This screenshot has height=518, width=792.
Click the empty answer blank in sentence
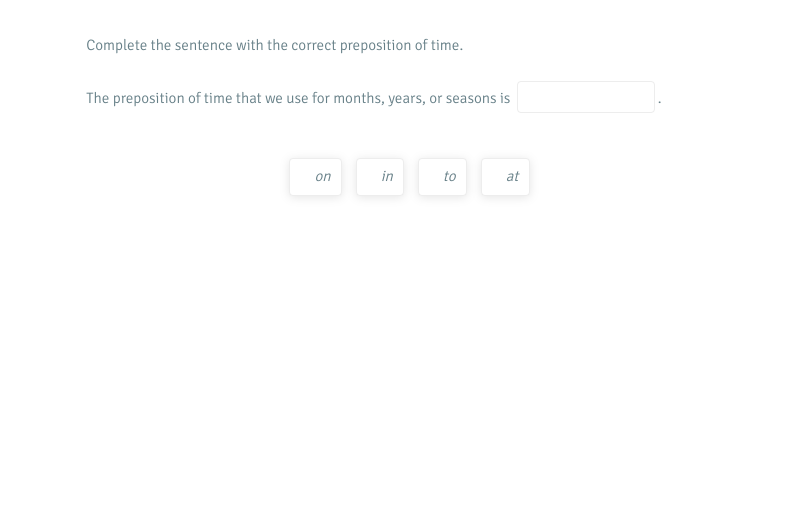pos(585,97)
